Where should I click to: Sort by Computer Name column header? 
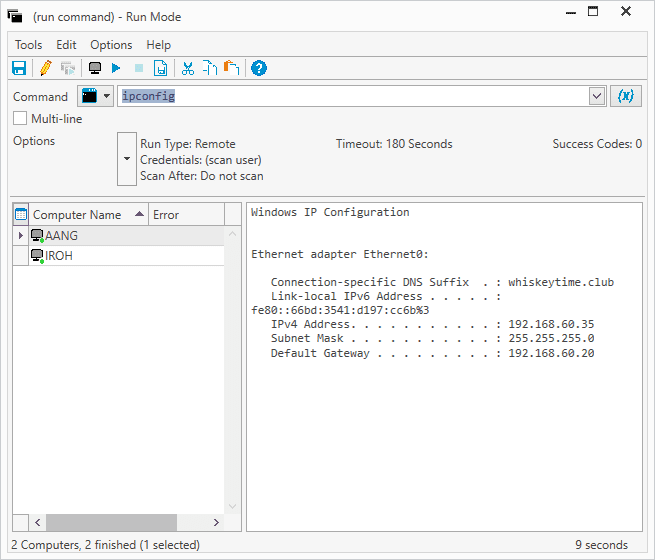(89, 215)
